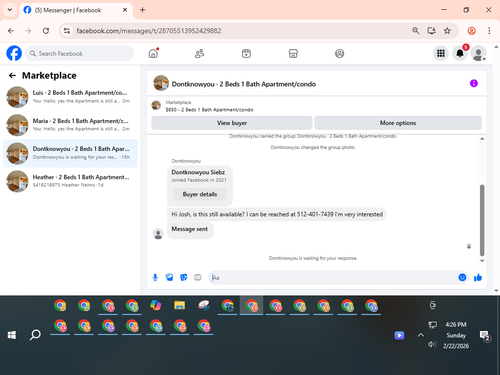Open the Windows Start menu
Screen dimensions: 500x375
point(12,335)
